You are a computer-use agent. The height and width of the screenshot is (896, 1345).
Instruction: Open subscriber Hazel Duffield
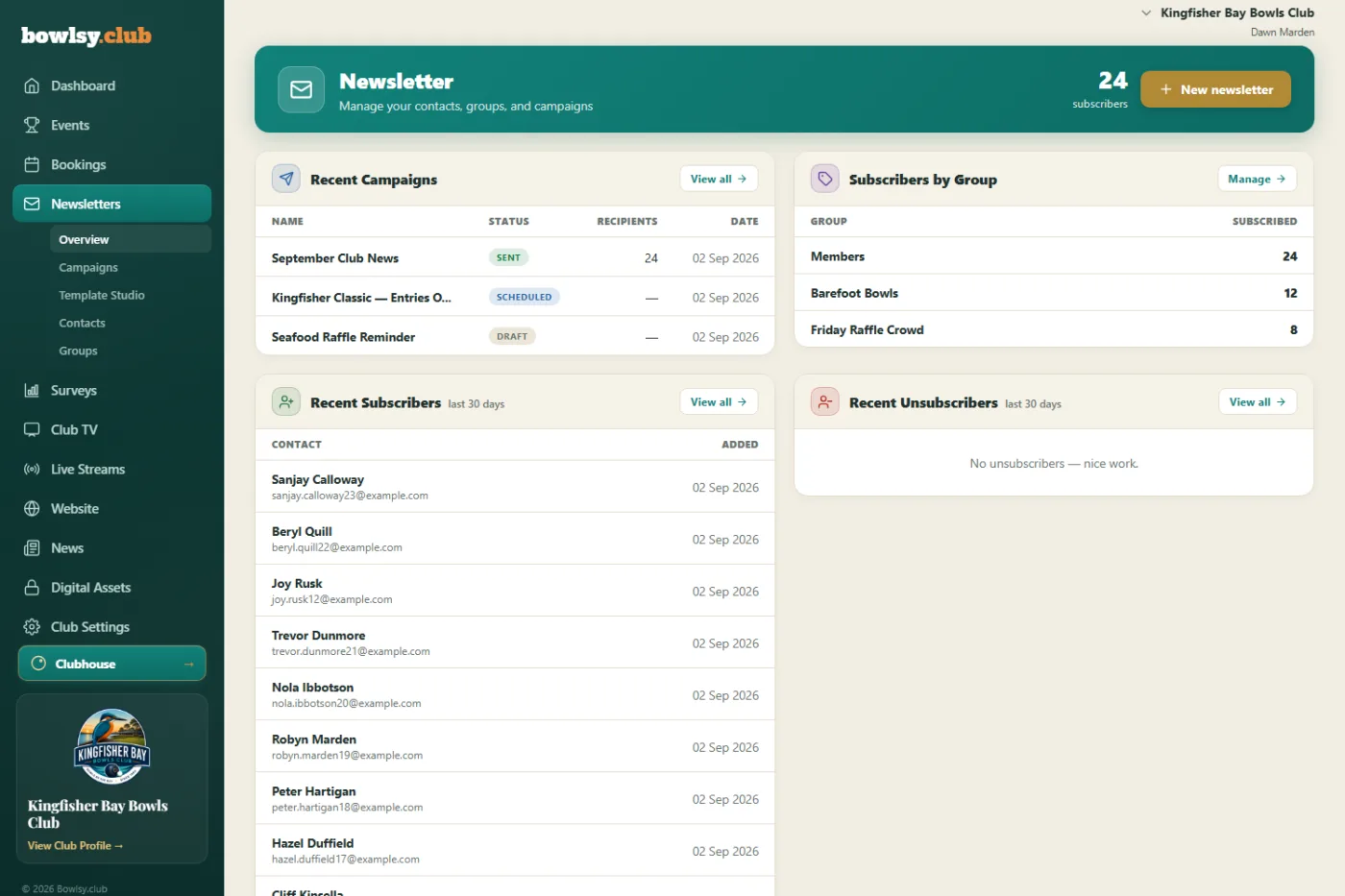tap(515, 850)
